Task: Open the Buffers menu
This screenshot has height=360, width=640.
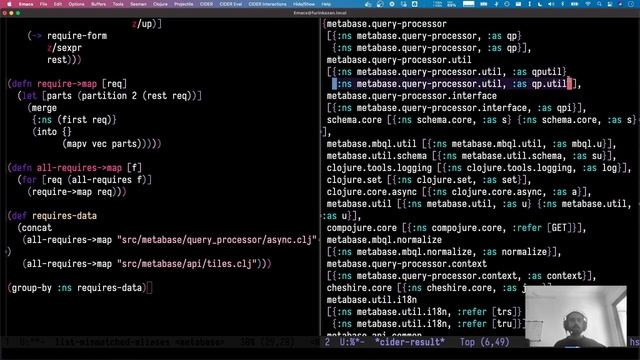Action: [98, 4]
